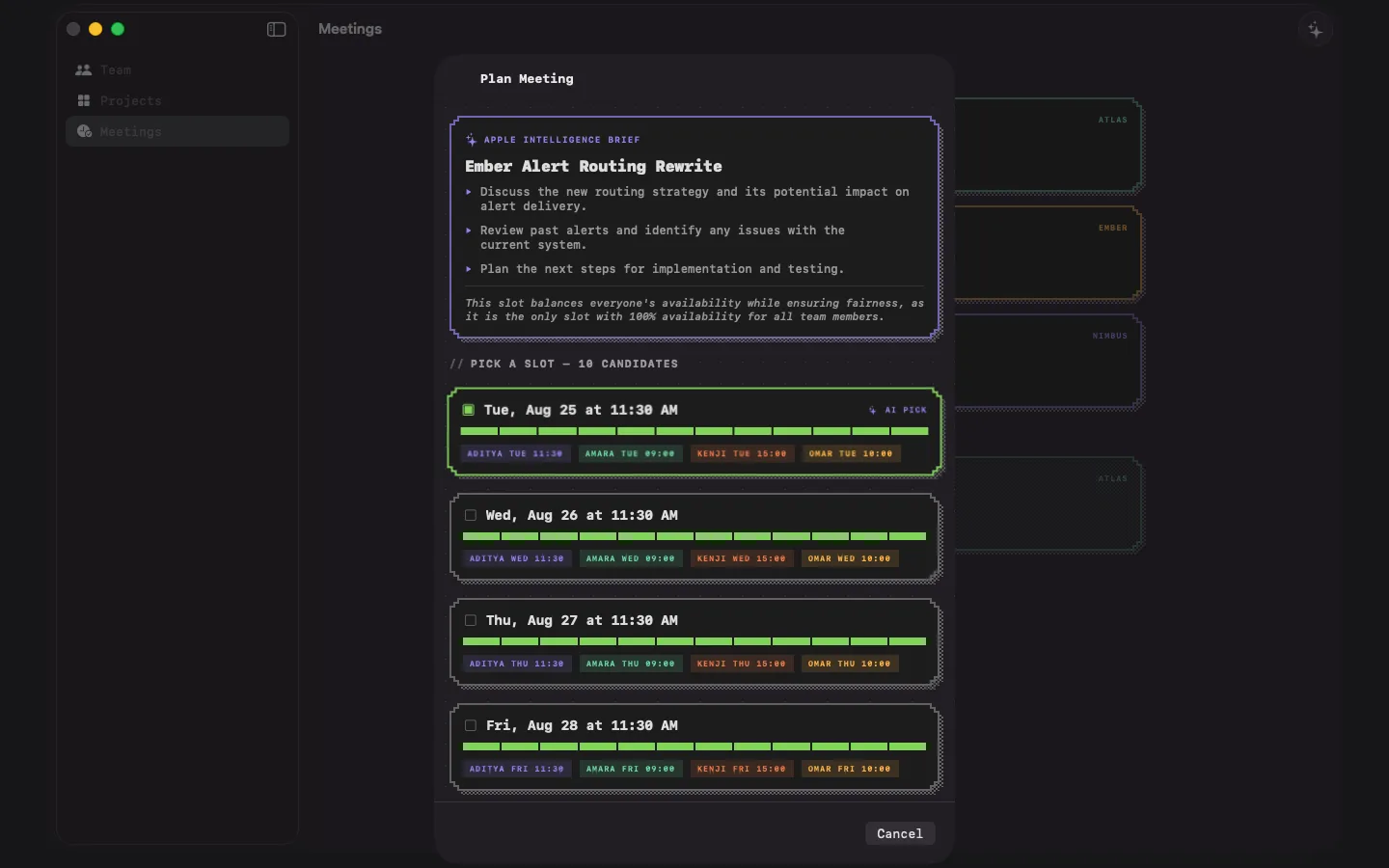Click the Ember Alert Routing Rewrite heading
This screenshot has height=868, width=1389.
[x=593, y=166]
